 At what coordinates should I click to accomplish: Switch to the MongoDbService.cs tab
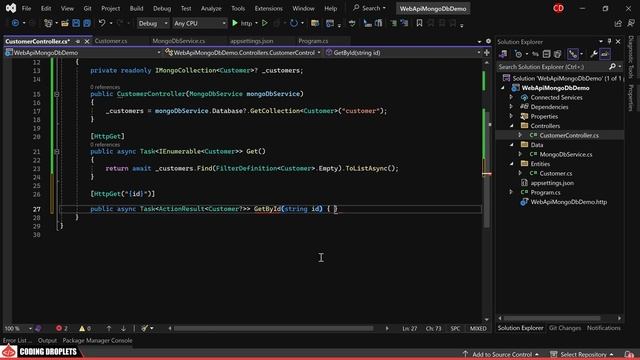(179, 41)
